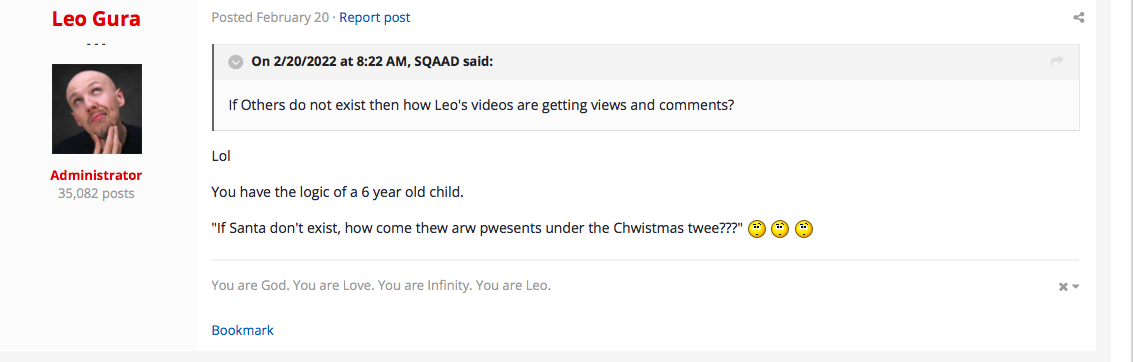The height and width of the screenshot is (362, 1133).
Task: Click the 35,082 posts count
Action: [96, 194]
